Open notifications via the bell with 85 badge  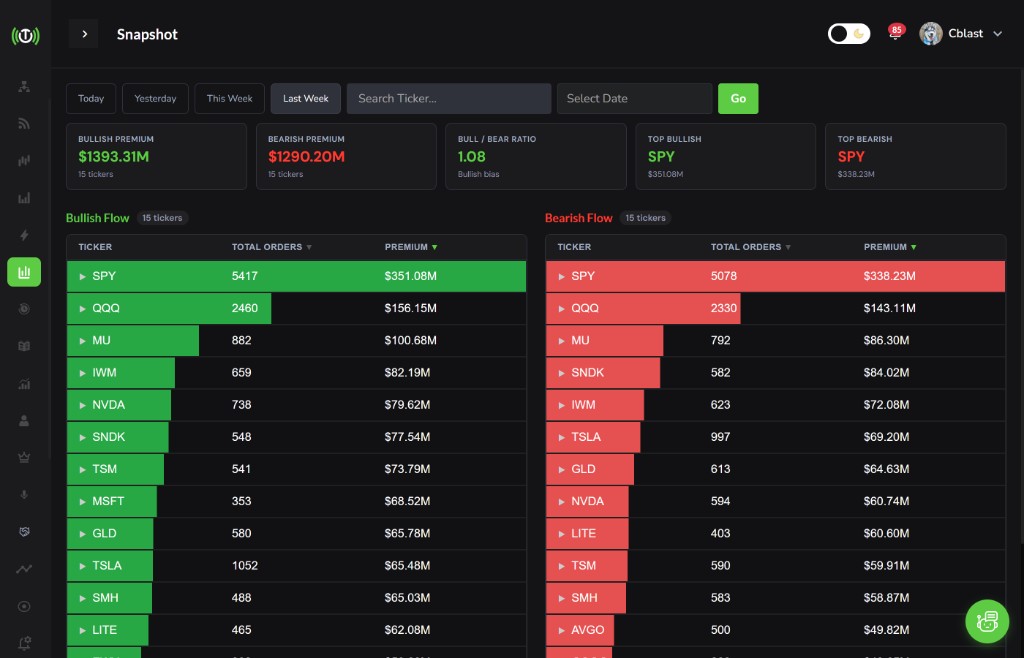pyautogui.click(x=895, y=31)
